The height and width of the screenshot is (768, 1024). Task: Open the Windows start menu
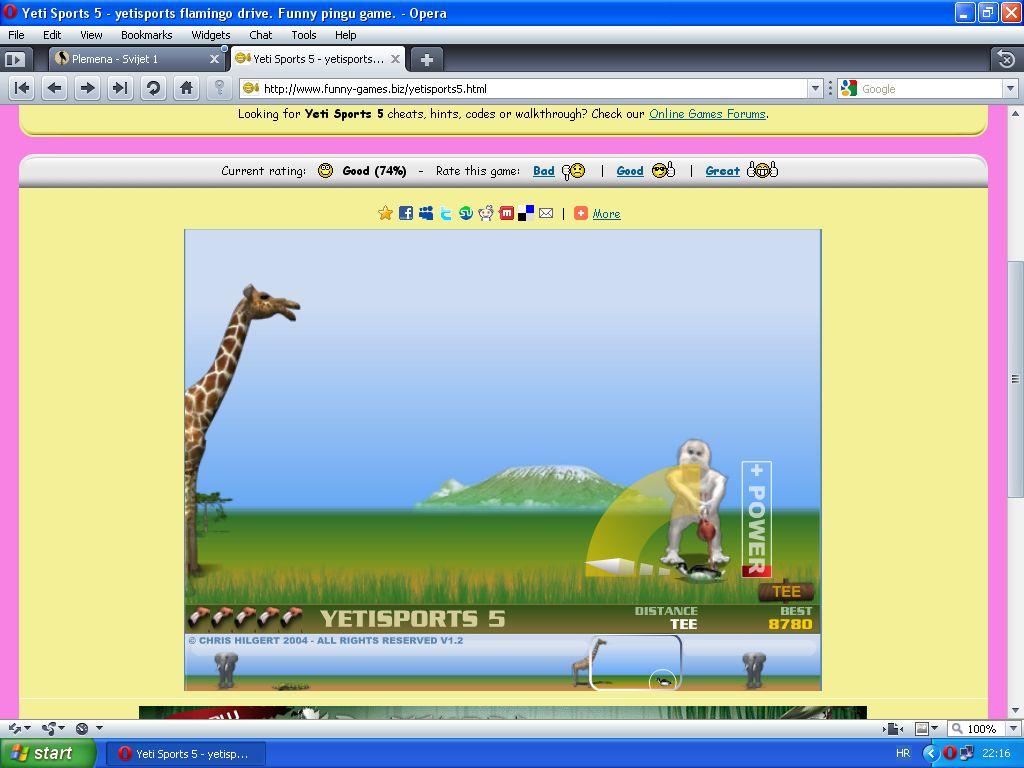(47, 753)
